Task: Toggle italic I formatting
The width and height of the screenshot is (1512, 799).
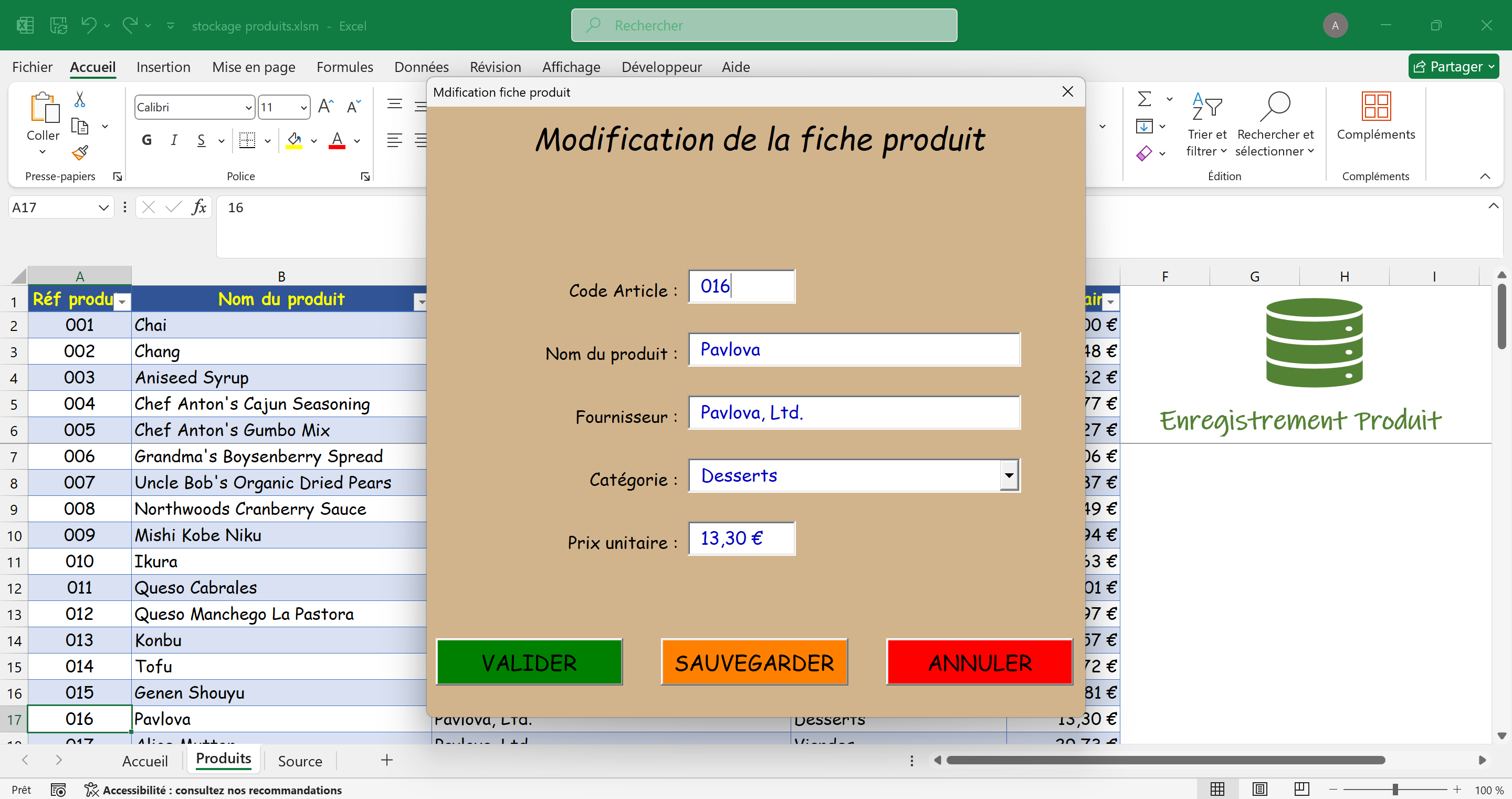Action: 174,140
